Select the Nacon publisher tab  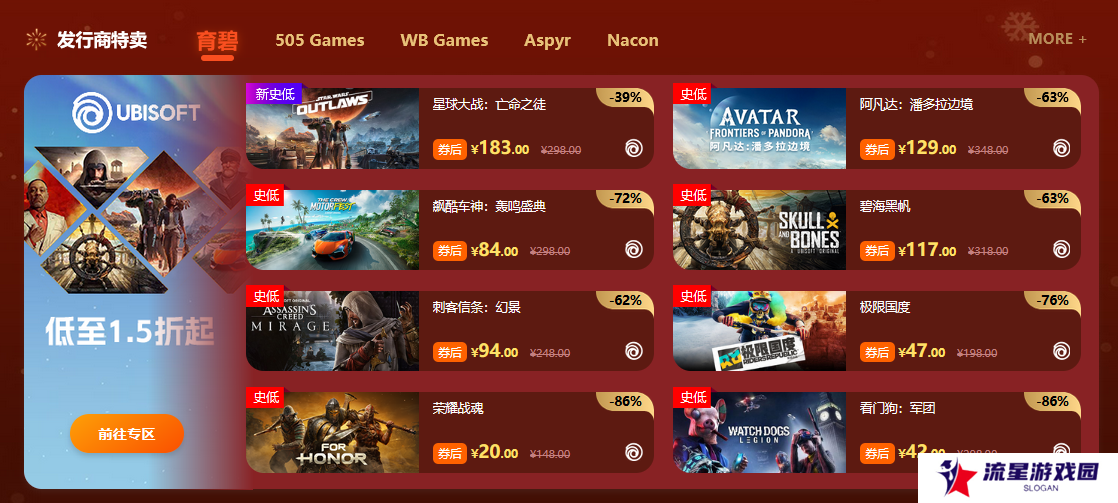tap(632, 41)
